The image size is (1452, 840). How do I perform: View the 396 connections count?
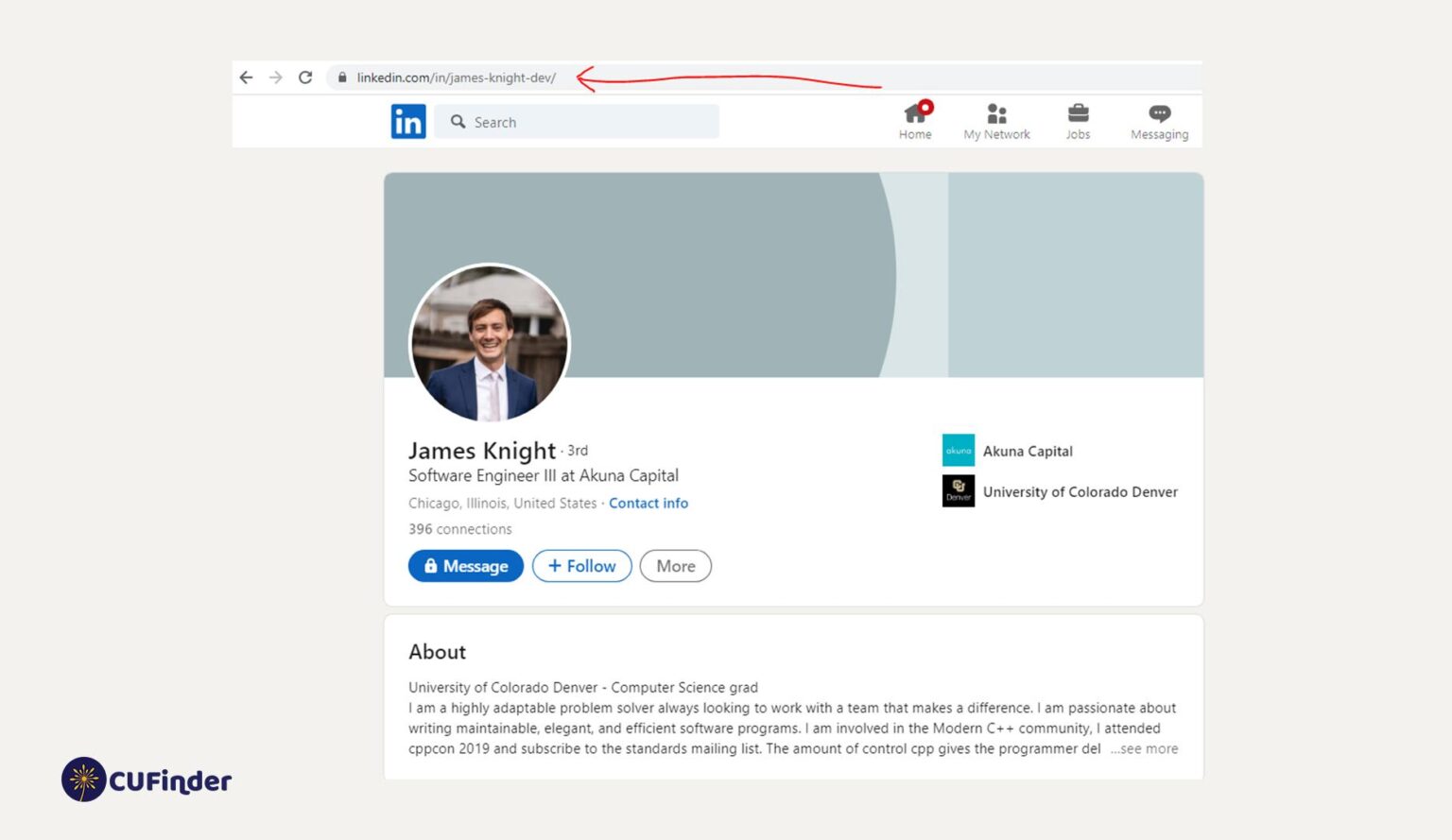coord(460,529)
